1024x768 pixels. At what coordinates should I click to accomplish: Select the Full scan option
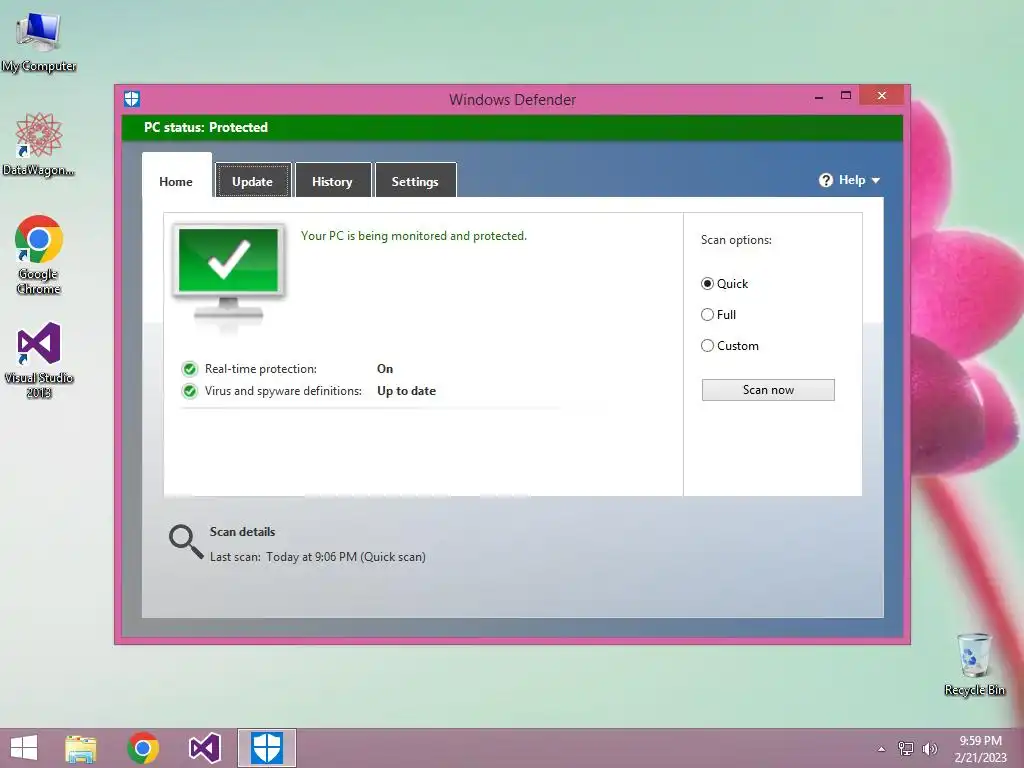click(x=718, y=315)
